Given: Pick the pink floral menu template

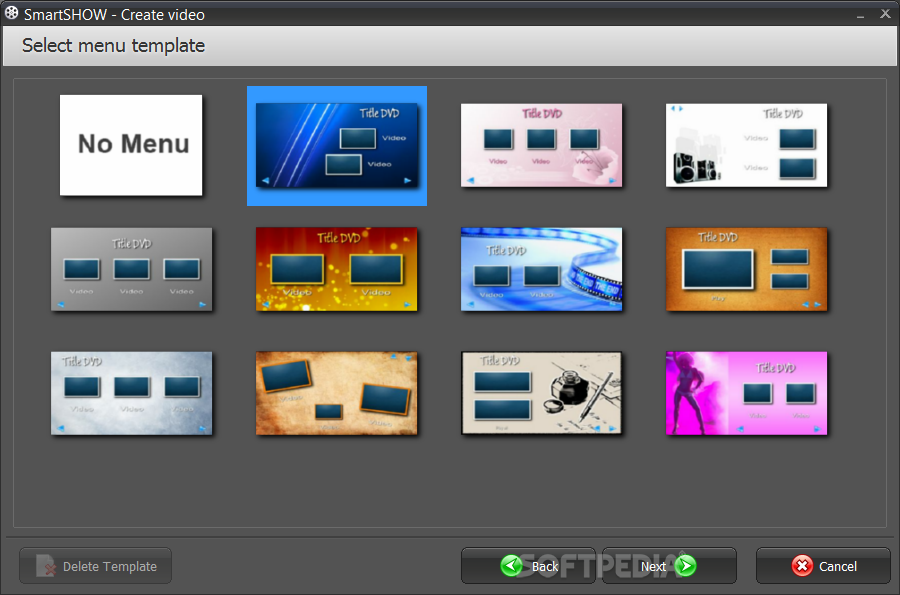Looking at the screenshot, I should tap(541, 145).
